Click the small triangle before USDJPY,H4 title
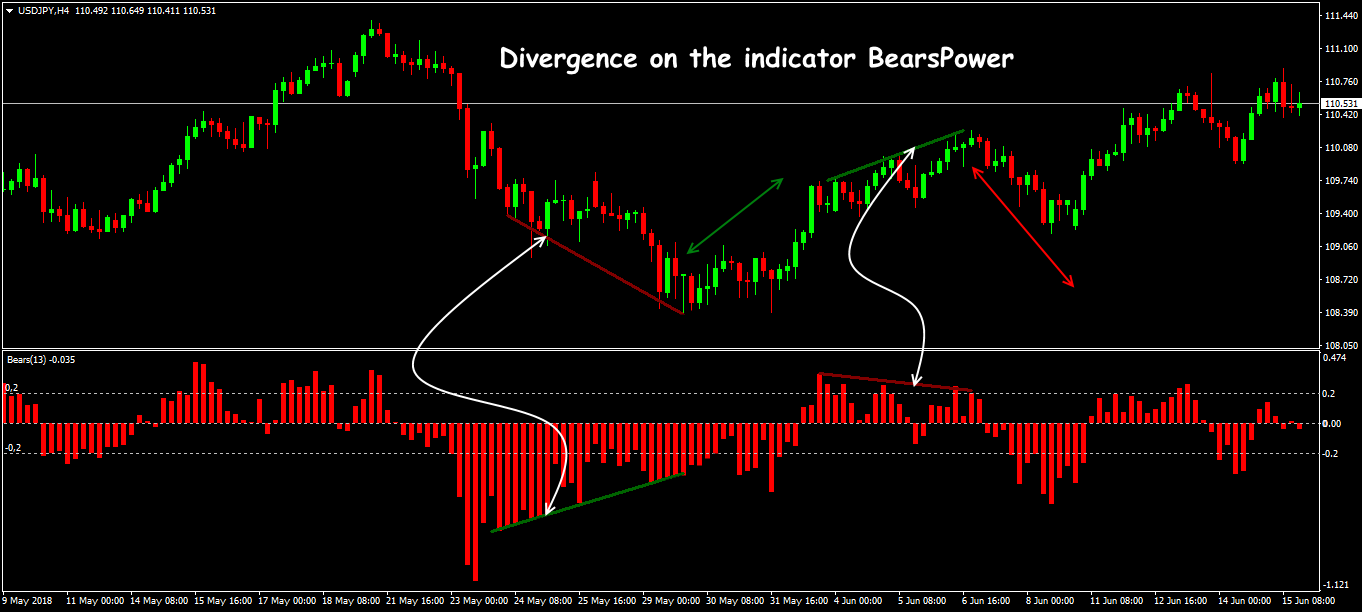 9,10
